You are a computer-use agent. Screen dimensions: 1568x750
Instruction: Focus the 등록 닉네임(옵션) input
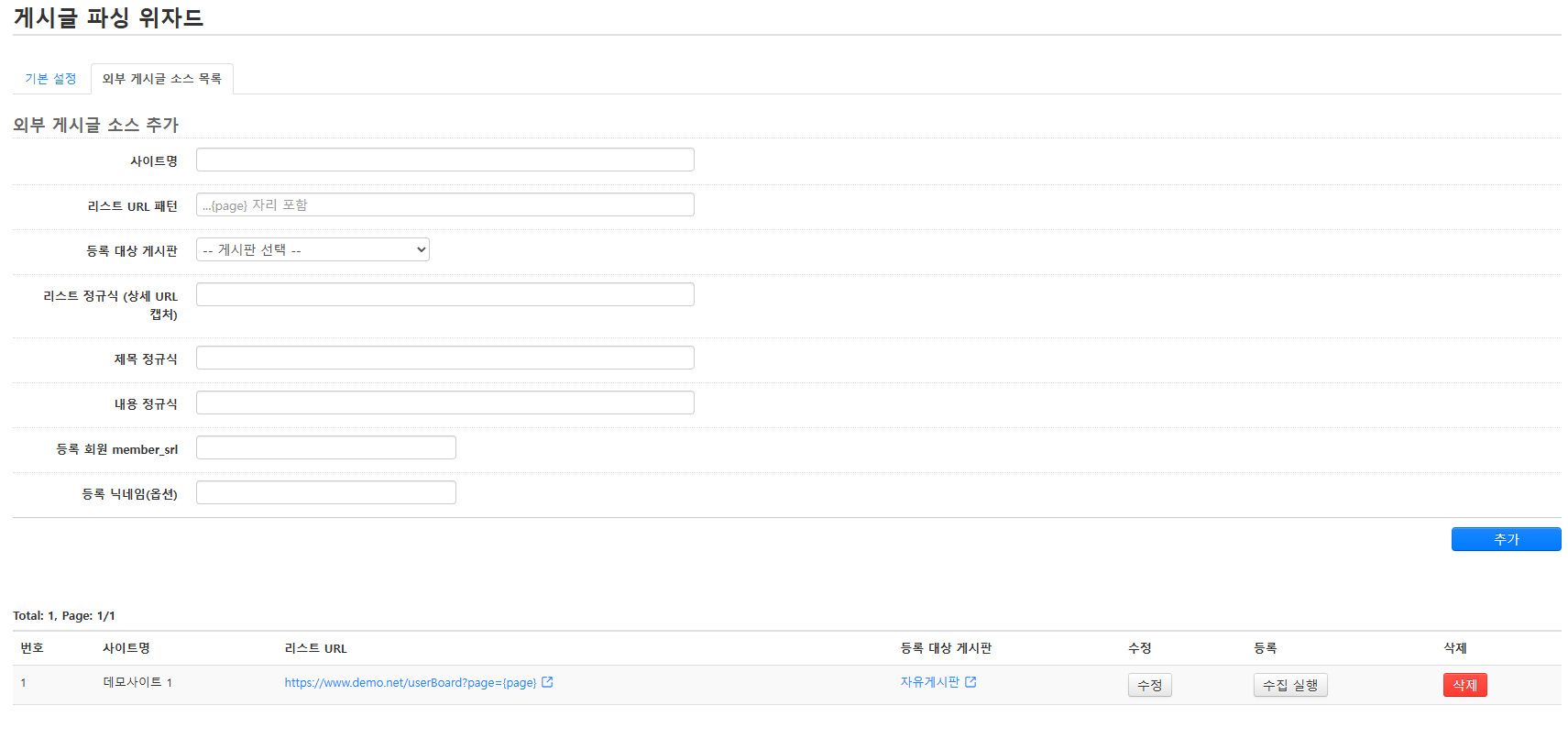325,493
